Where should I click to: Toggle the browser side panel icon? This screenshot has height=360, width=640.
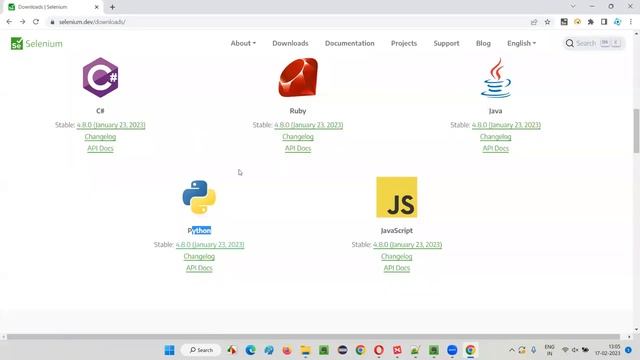click(604, 22)
